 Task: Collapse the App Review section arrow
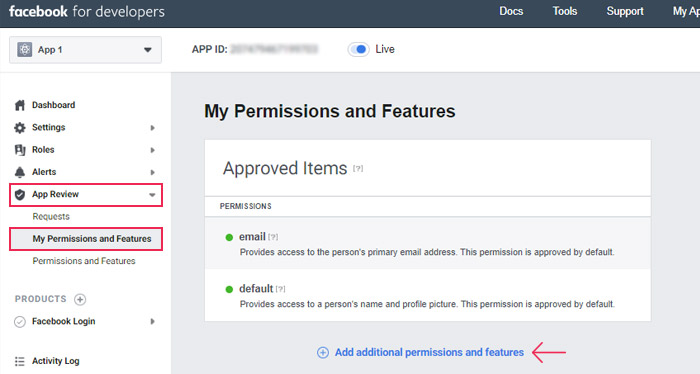pyautogui.click(x=152, y=195)
